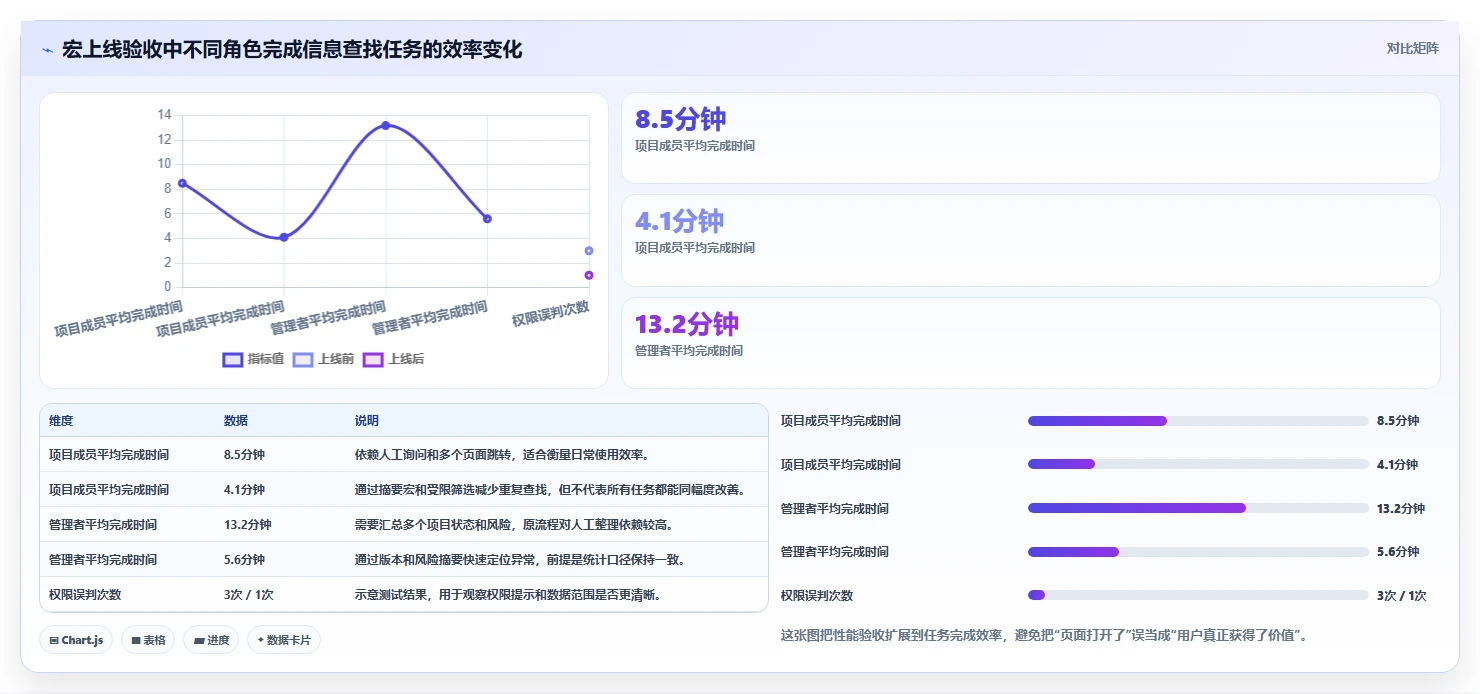Select the 13.2分钟 value right of progress bar
The height and width of the screenshot is (694, 1480).
point(1401,508)
